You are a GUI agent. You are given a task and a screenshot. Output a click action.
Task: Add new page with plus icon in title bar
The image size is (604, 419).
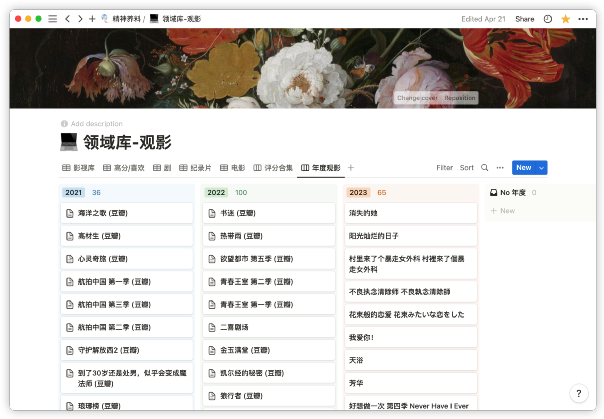click(x=92, y=18)
